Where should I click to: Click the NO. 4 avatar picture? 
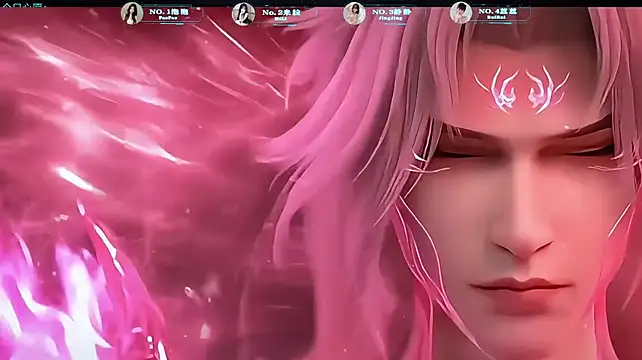461,13
